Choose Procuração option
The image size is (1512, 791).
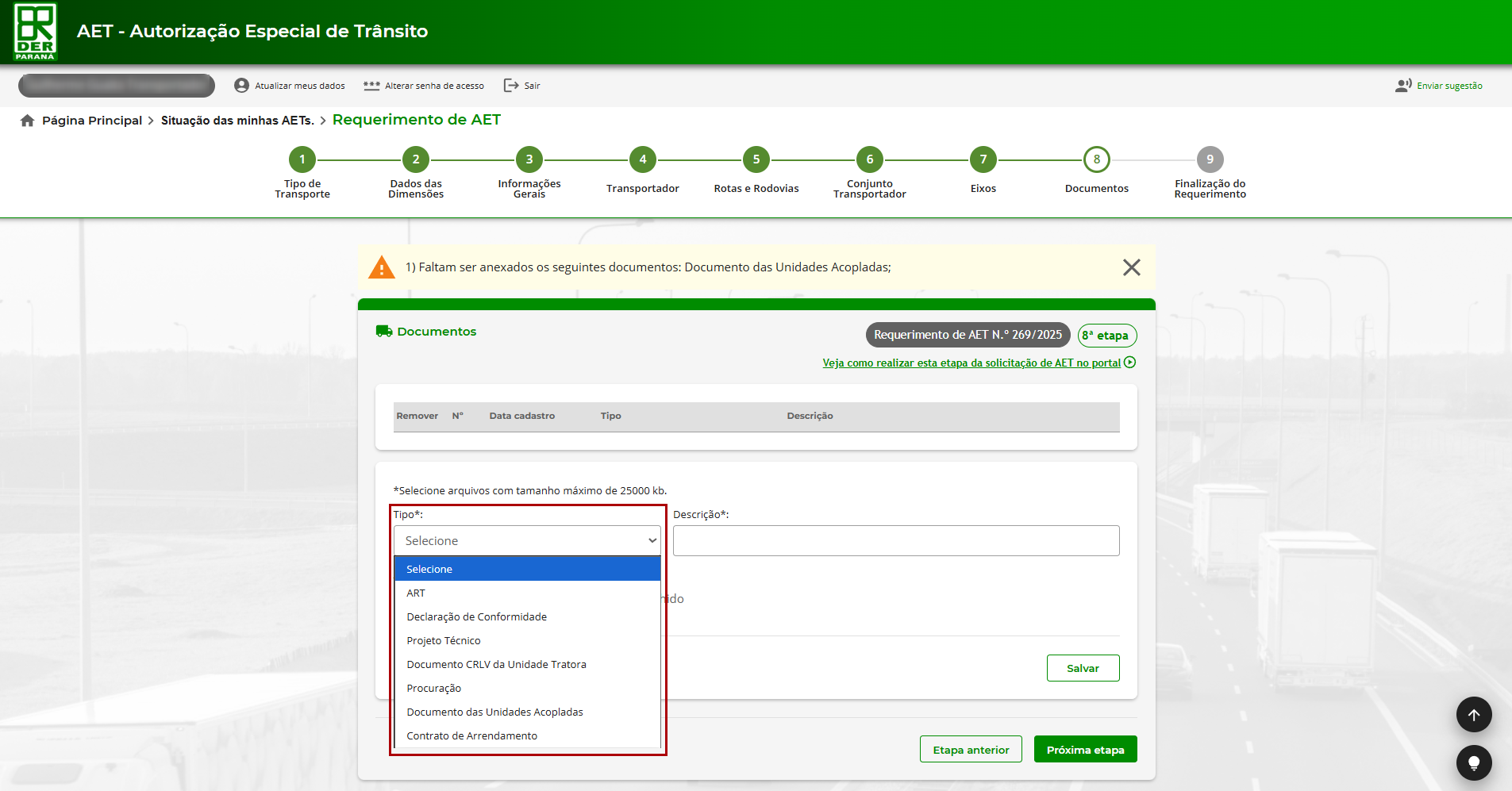(x=527, y=688)
